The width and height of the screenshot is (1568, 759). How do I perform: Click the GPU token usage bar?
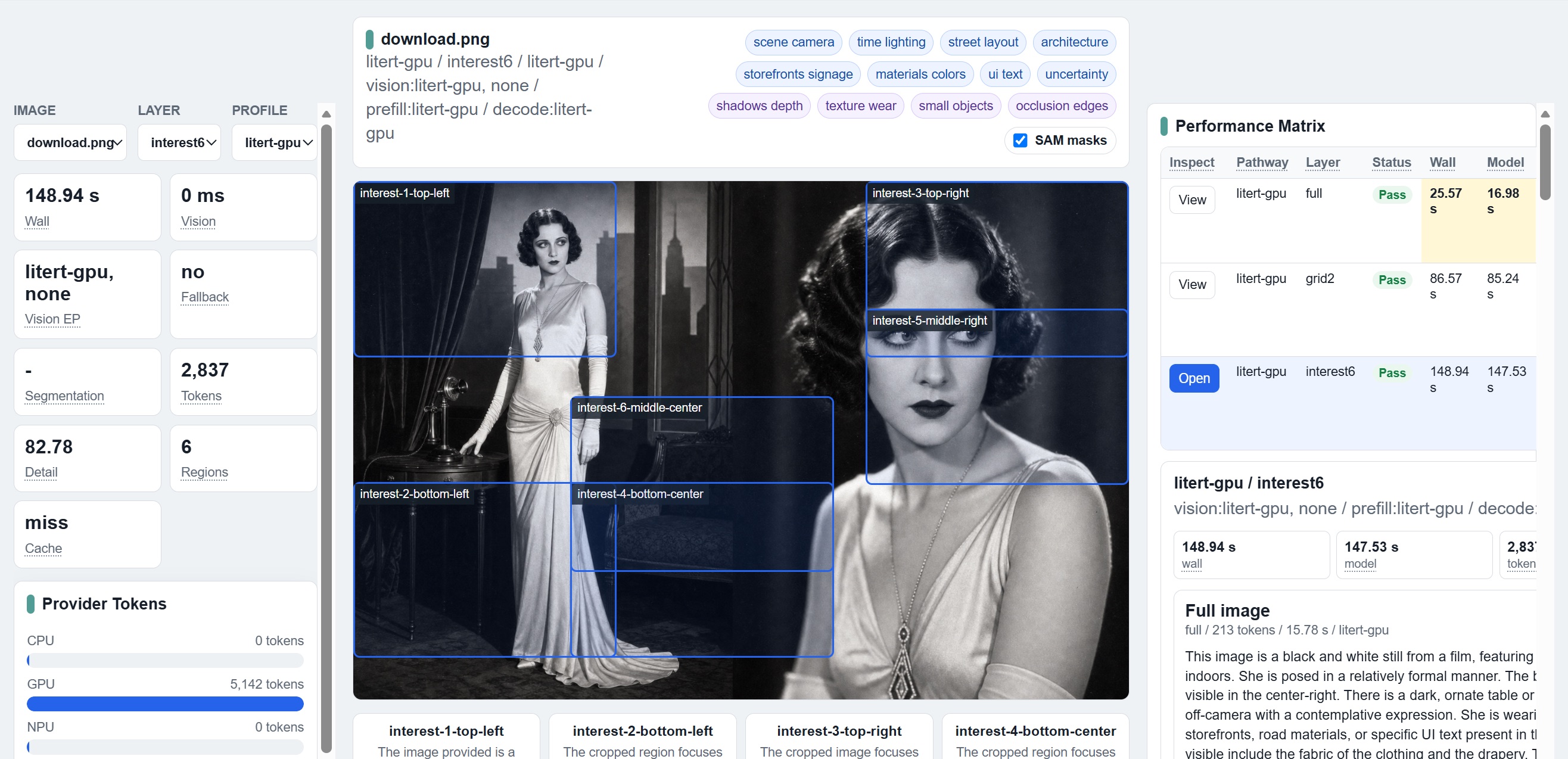click(x=165, y=704)
